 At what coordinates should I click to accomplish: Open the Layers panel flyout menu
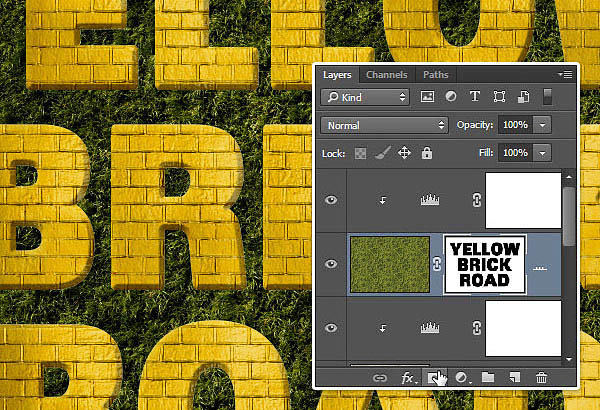pos(565,74)
